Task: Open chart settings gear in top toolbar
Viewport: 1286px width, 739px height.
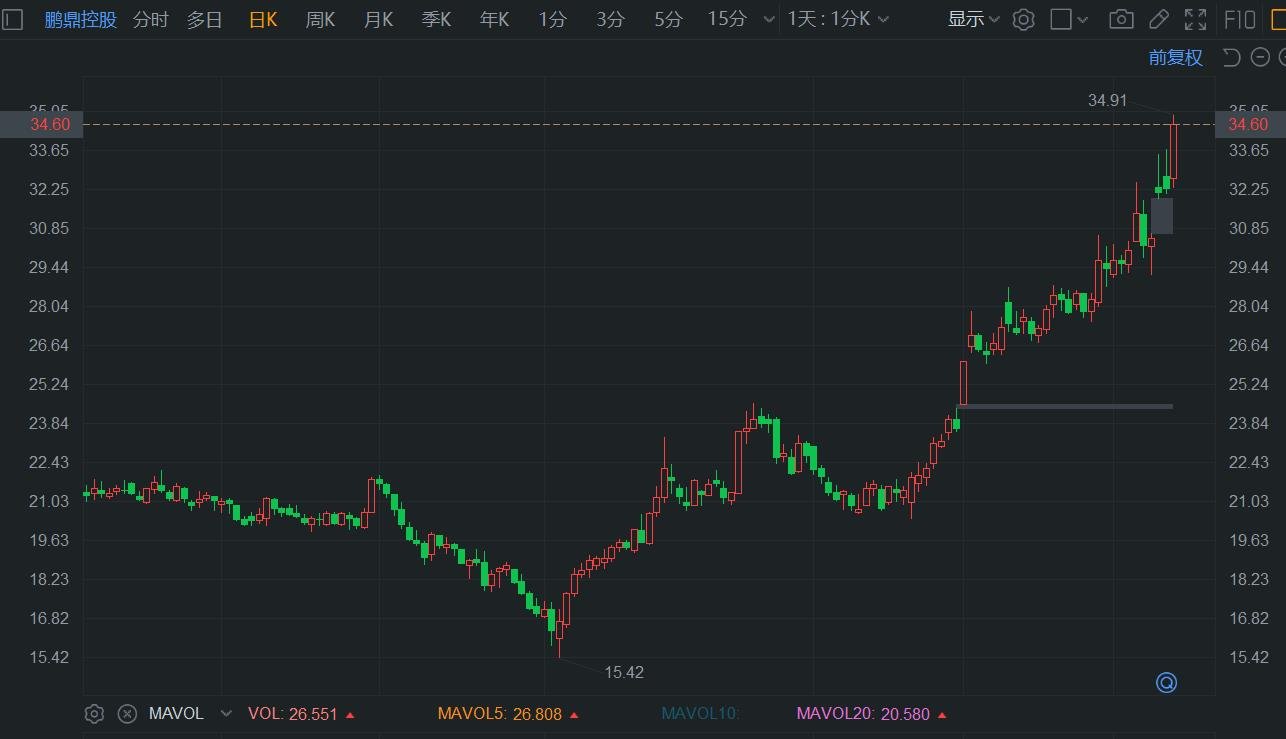Action: point(1023,19)
